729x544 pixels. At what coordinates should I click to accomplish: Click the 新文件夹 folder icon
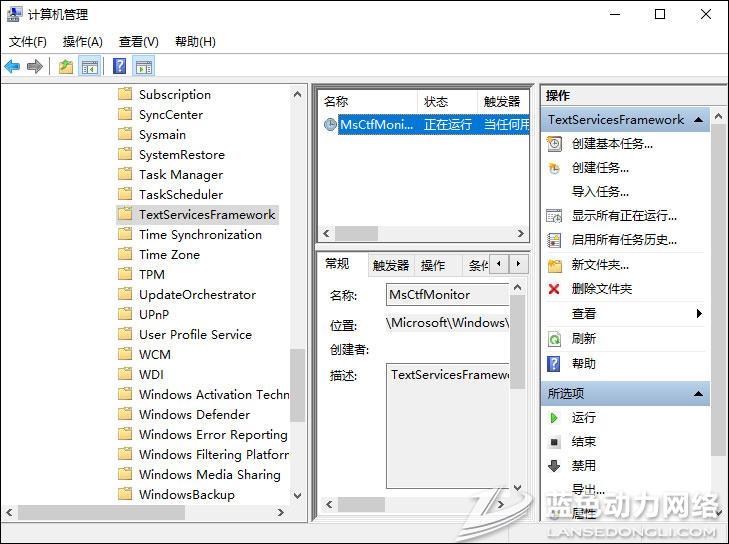pyautogui.click(x=554, y=265)
